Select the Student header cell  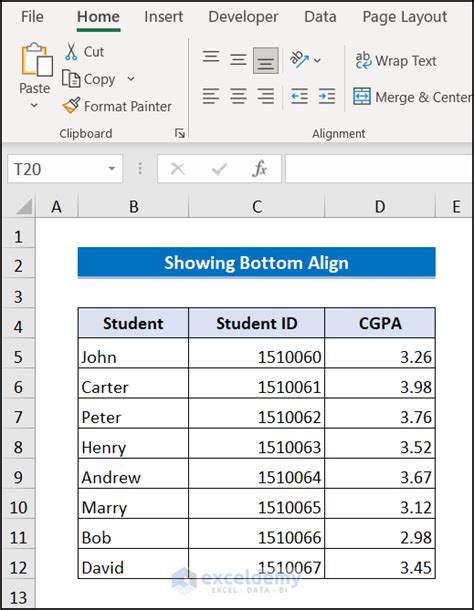tap(133, 323)
